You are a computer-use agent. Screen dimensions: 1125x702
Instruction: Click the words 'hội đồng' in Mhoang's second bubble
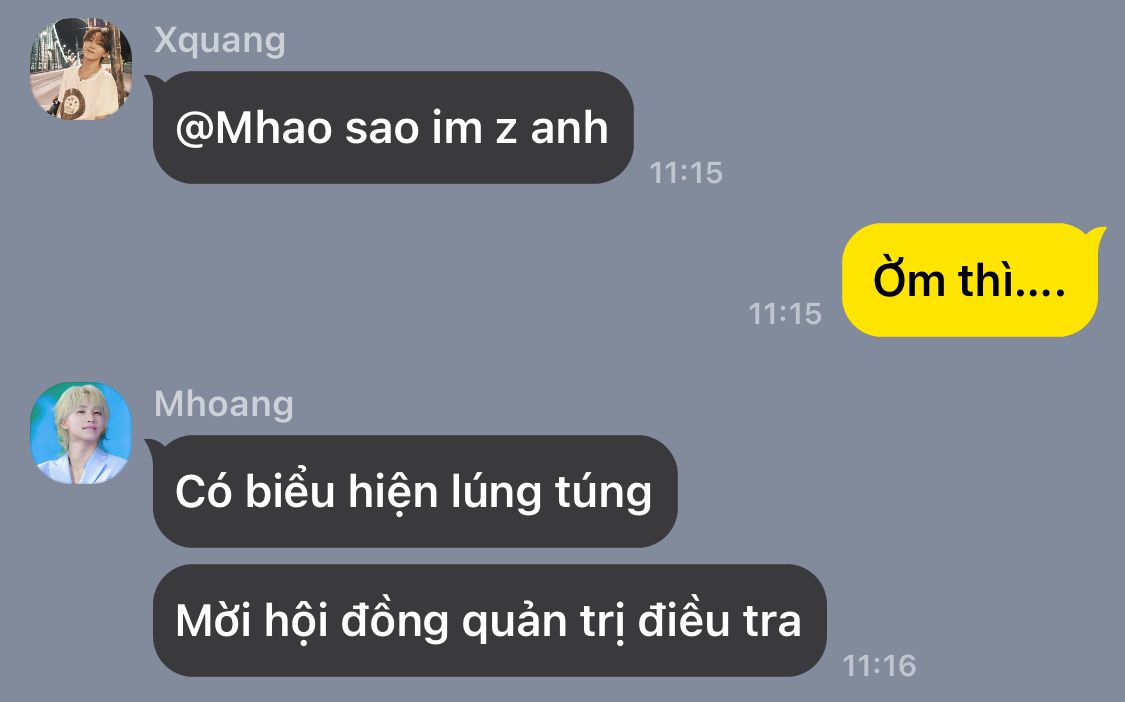(x=357, y=622)
